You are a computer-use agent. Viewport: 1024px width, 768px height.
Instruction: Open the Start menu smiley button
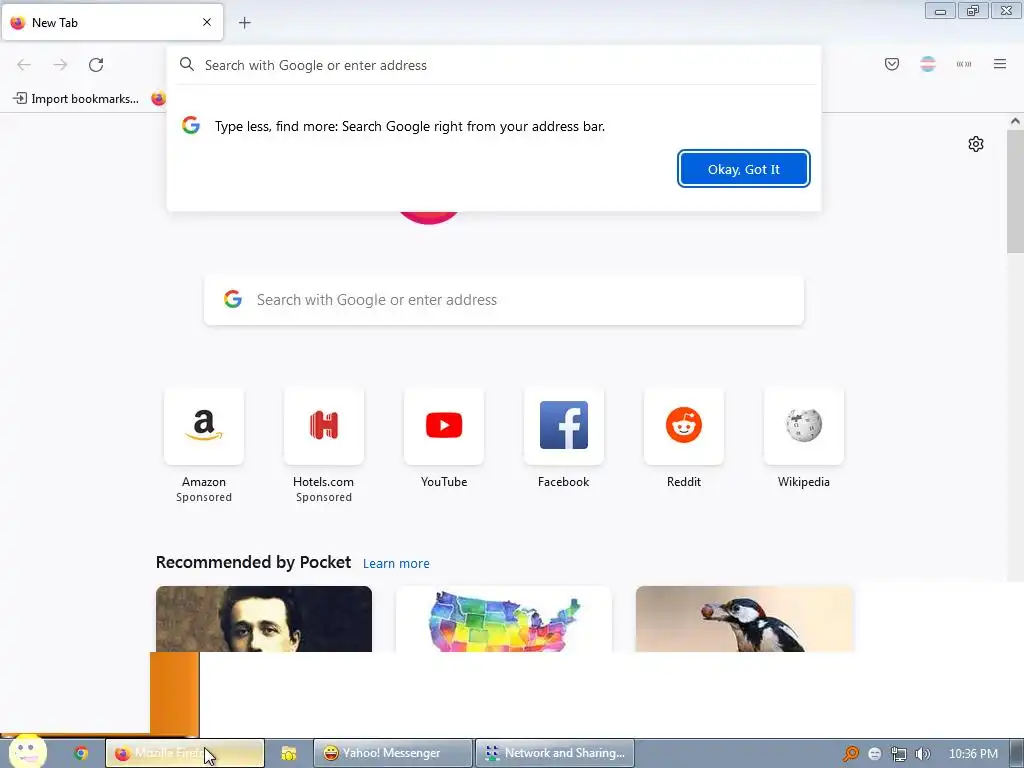[x=27, y=751]
